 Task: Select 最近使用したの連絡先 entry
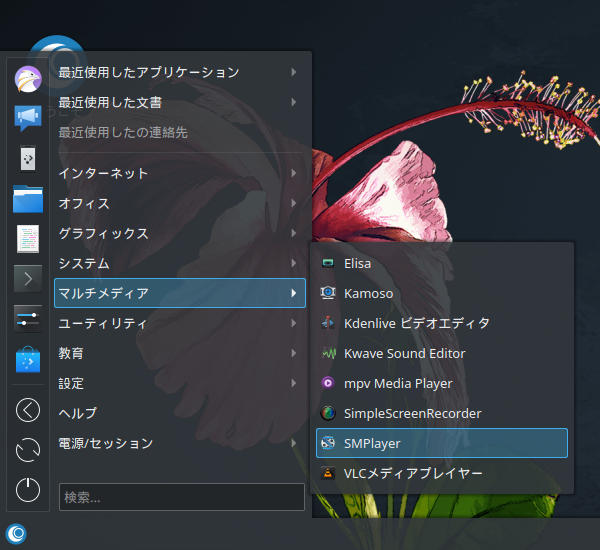[180, 132]
